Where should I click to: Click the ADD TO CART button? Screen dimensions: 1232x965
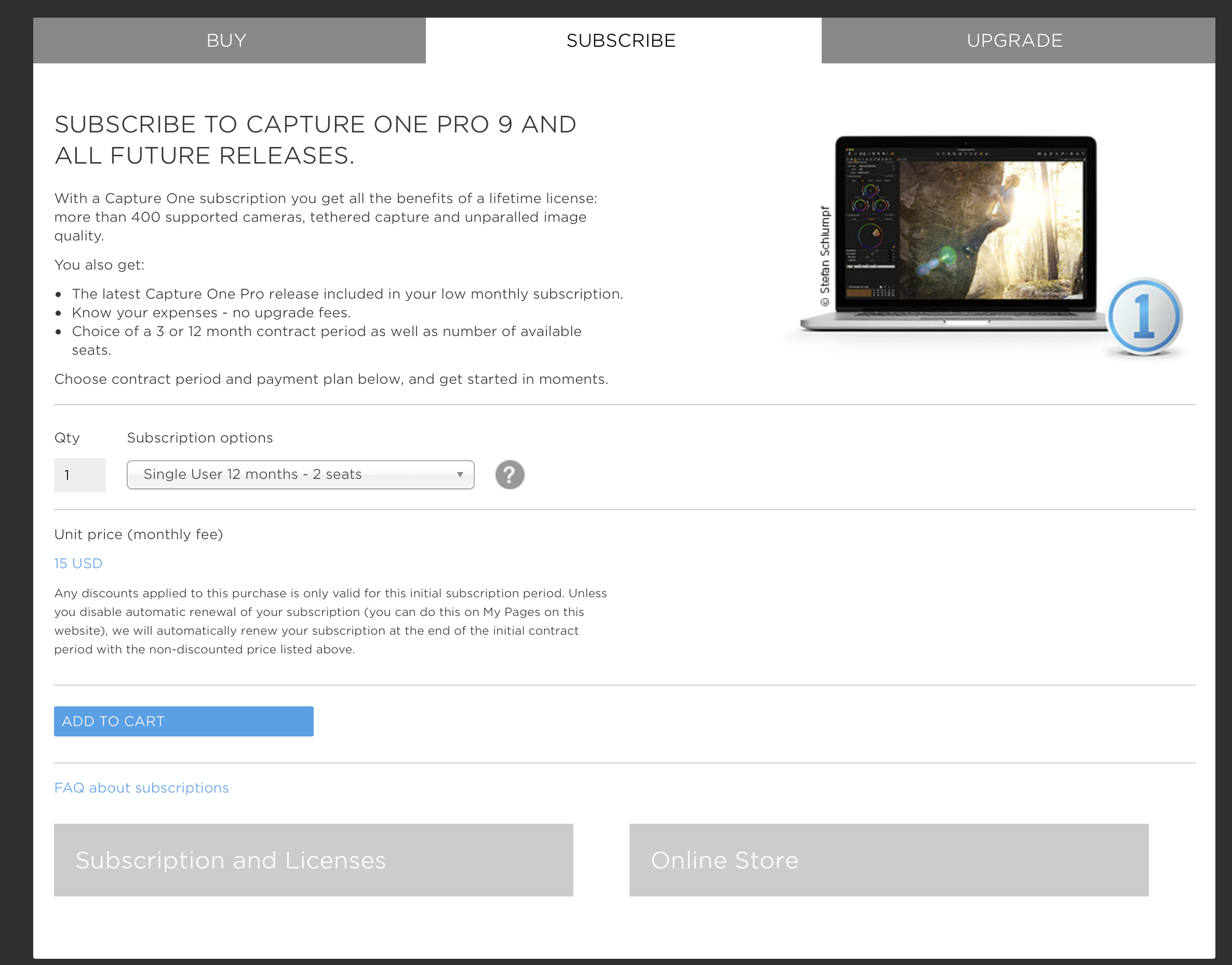(183, 721)
